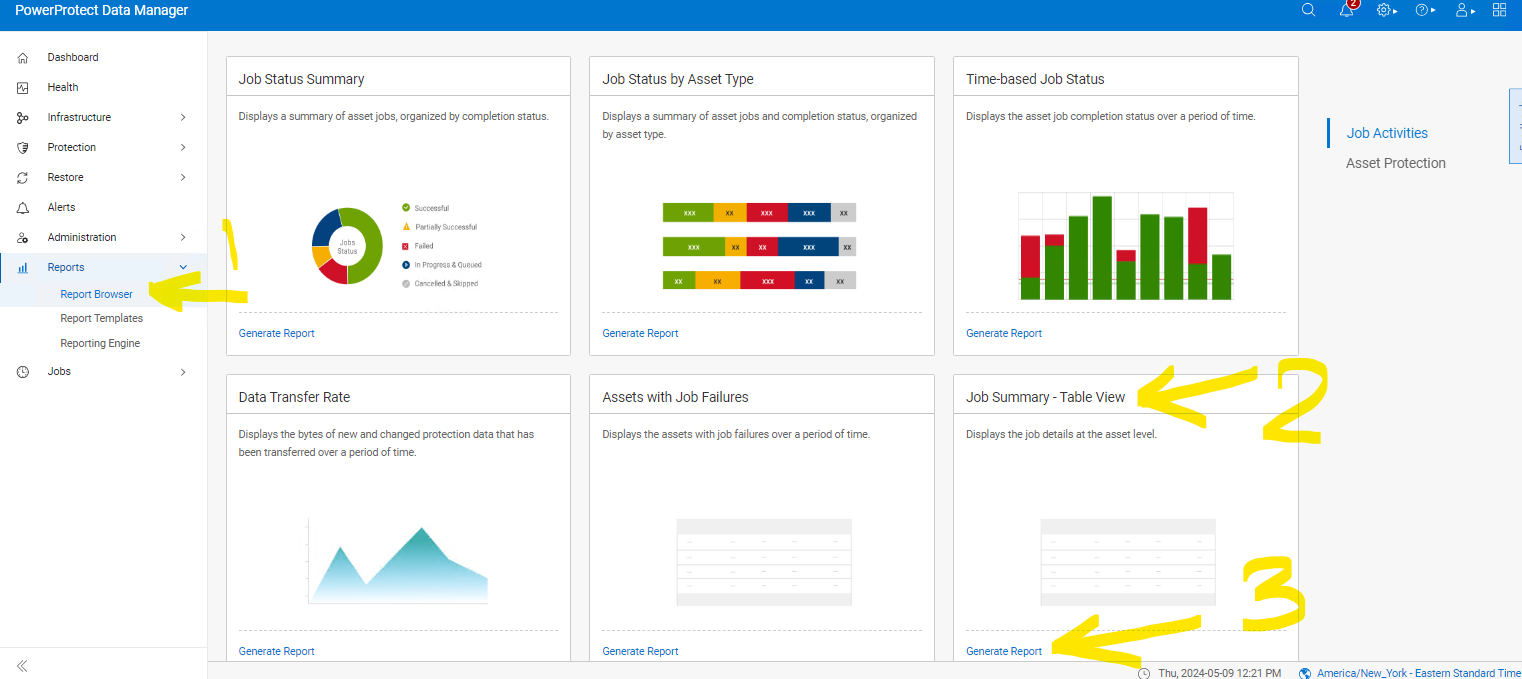Viewport: 1522px width, 679px height.
Task: Generate report for Time-based Job Status
Action: coord(1004,333)
